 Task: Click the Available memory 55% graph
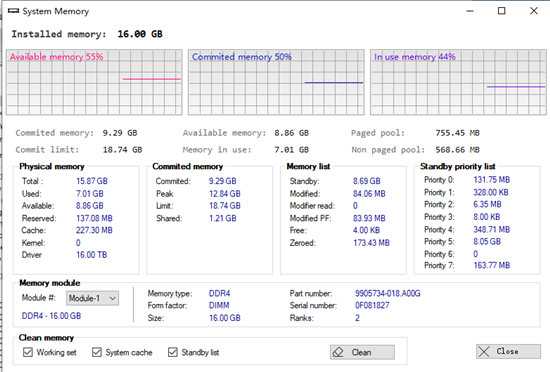[94, 82]
